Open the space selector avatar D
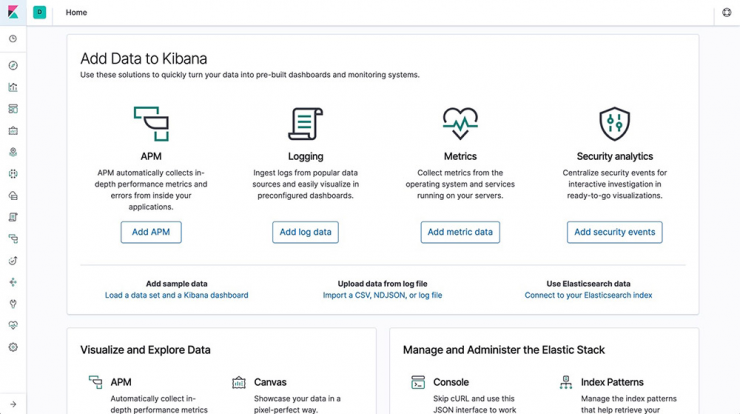 (x=40, y=12)
